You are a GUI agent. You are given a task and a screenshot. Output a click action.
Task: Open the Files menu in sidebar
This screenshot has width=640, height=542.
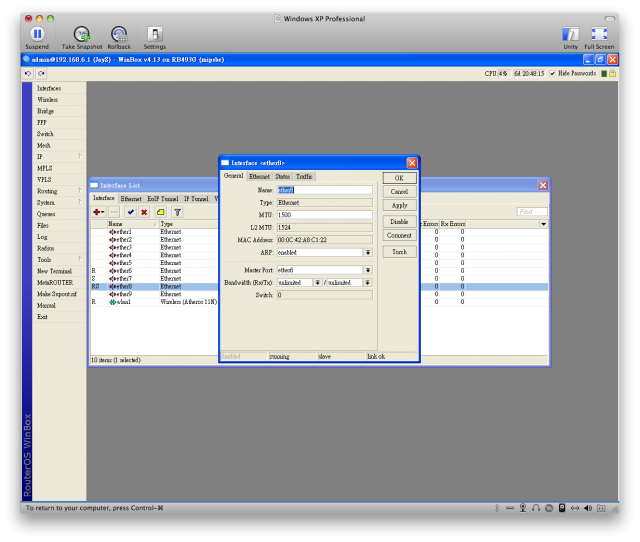[42, 225]
